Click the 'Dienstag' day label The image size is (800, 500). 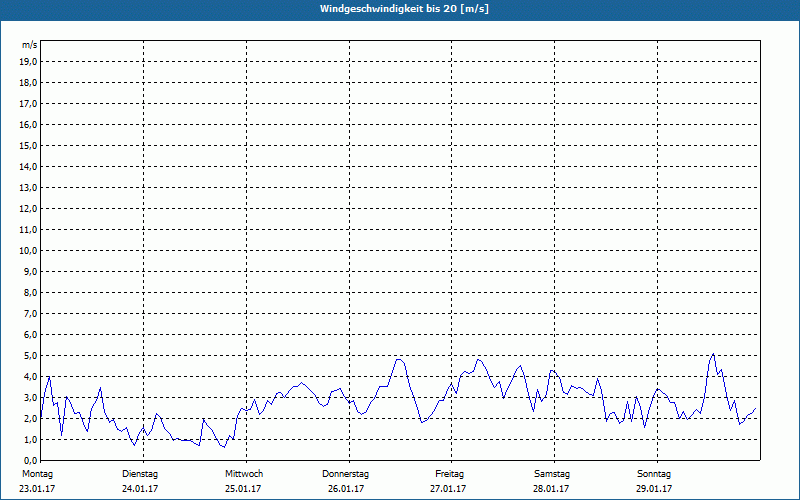140,474
